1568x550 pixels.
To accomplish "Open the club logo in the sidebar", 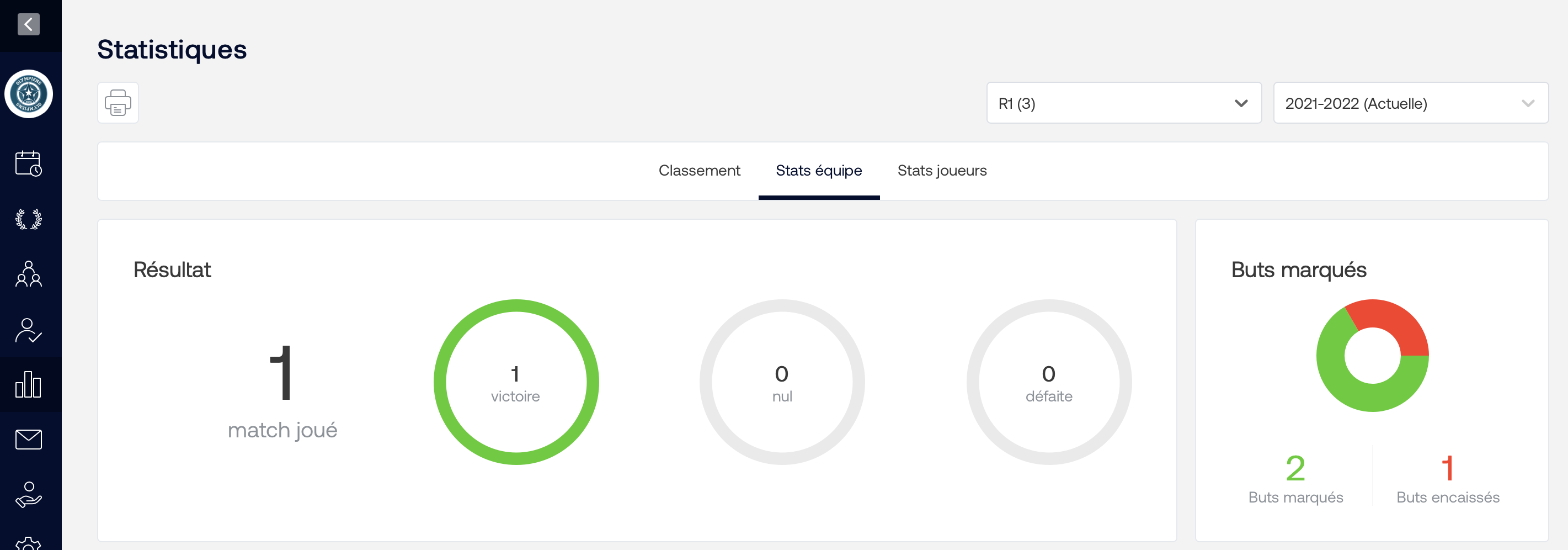I will tap(29, 94).
